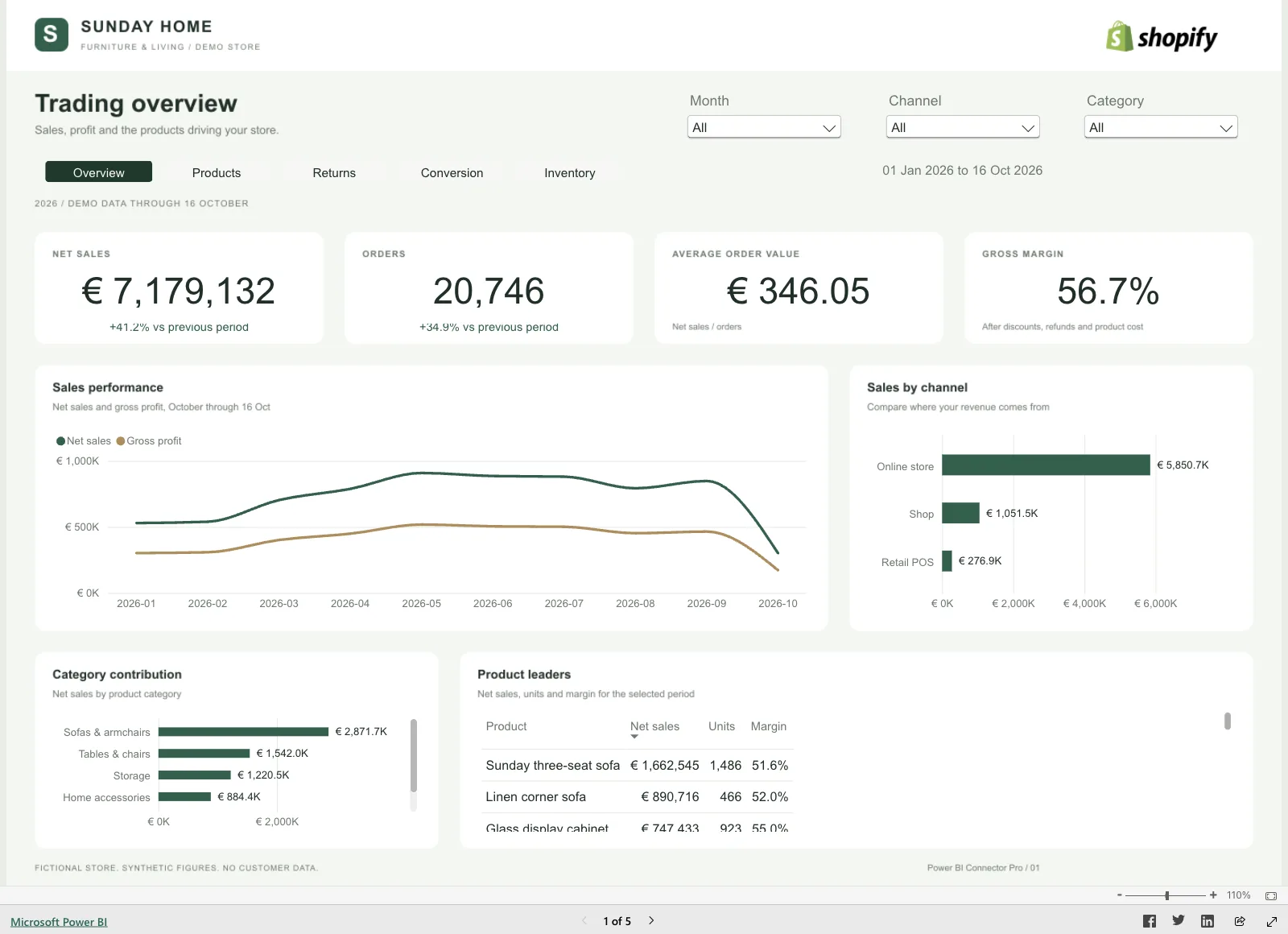Click the Margin column header
1288x934 pixels.
click(x=769, y=726)
